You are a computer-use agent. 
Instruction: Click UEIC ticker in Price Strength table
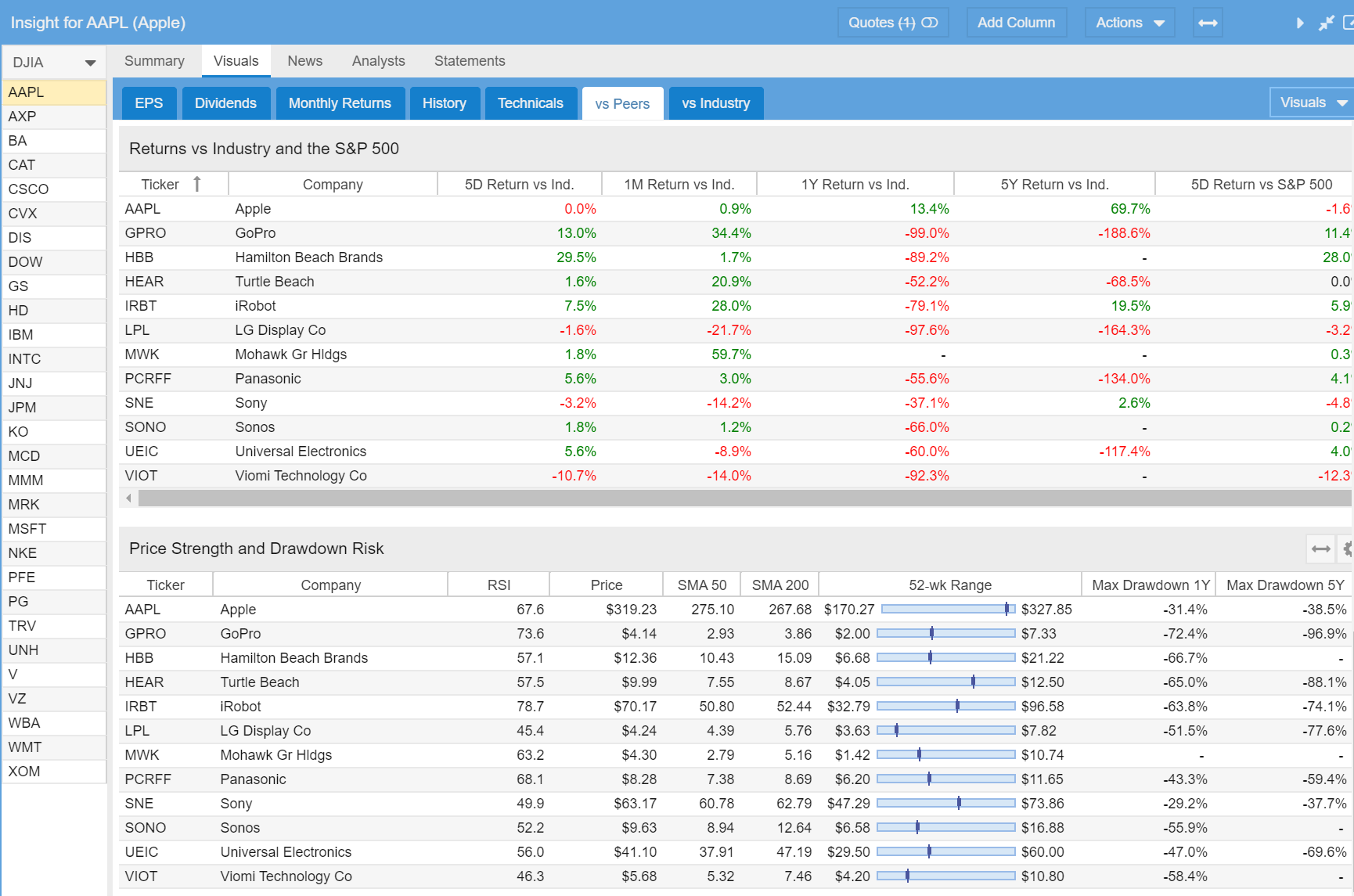(x=142, y=852)
